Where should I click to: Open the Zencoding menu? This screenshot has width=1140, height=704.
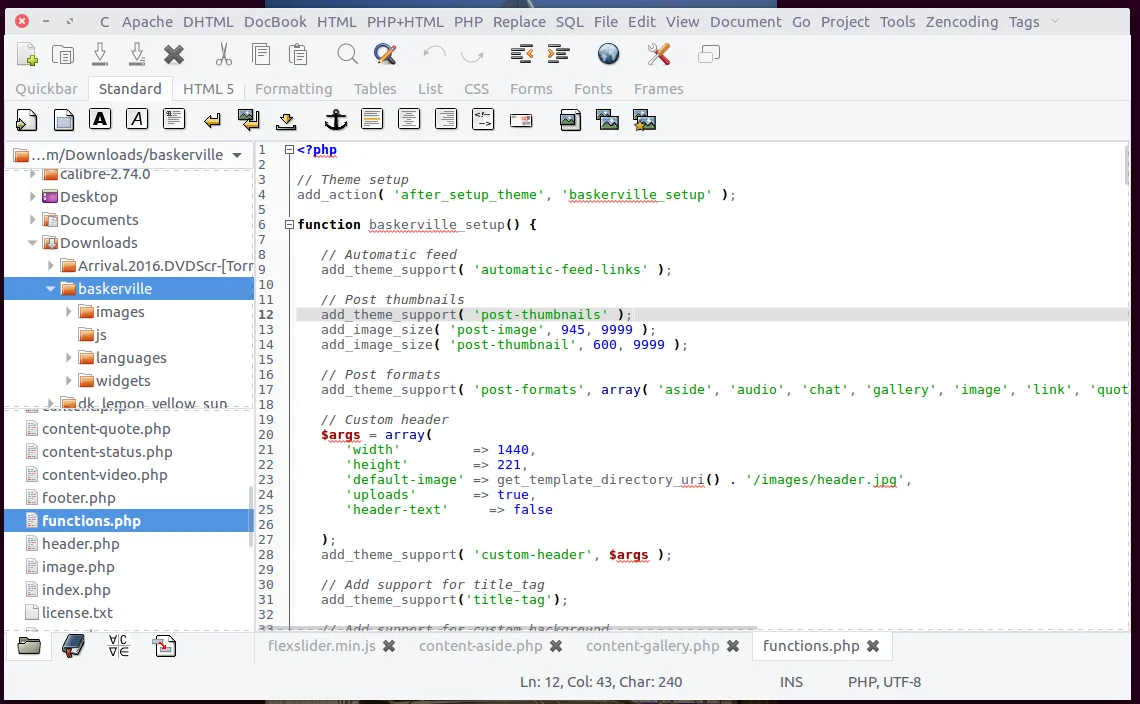coord(961,22)
